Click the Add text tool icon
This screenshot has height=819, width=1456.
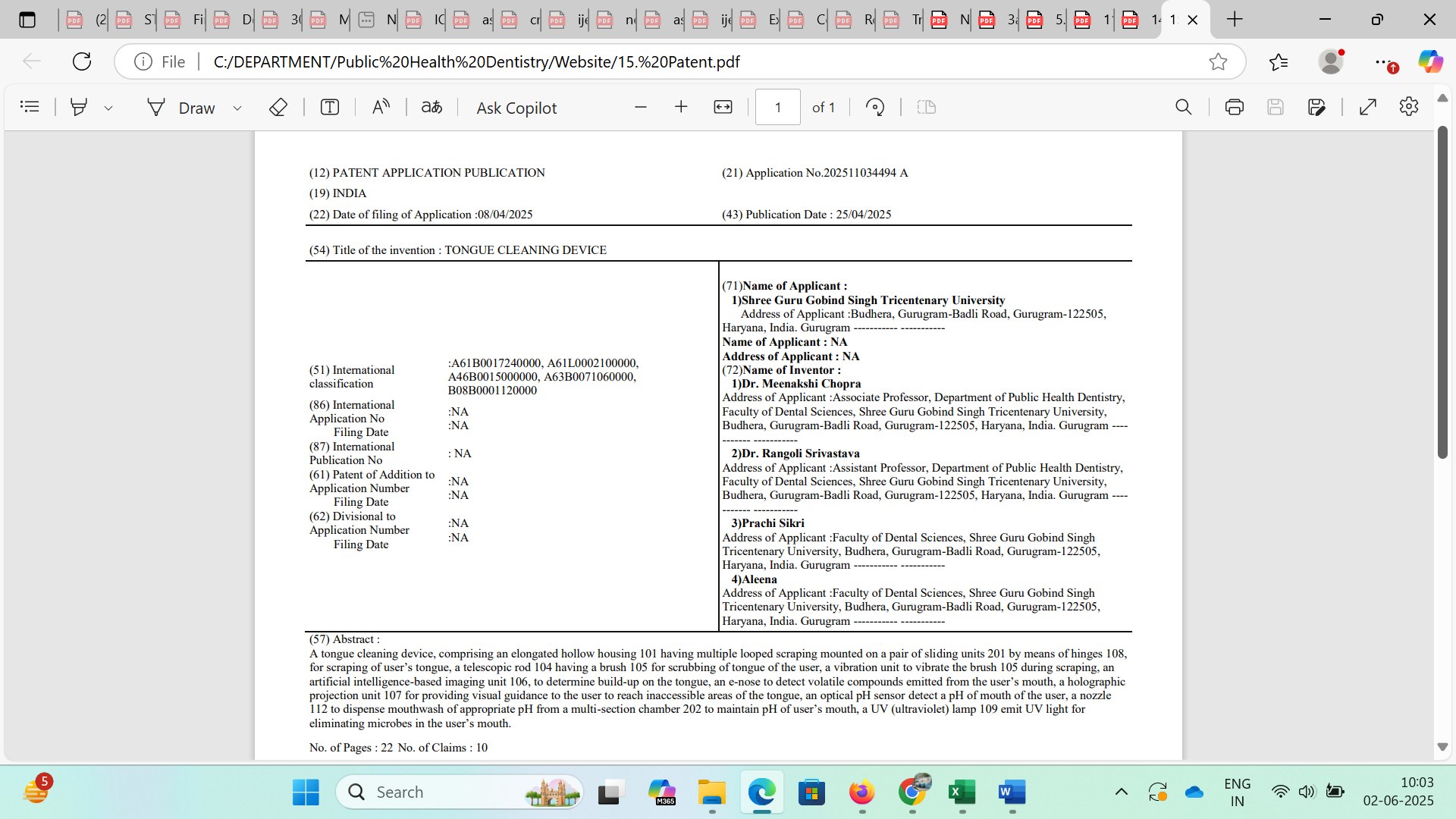pos(329,107)
